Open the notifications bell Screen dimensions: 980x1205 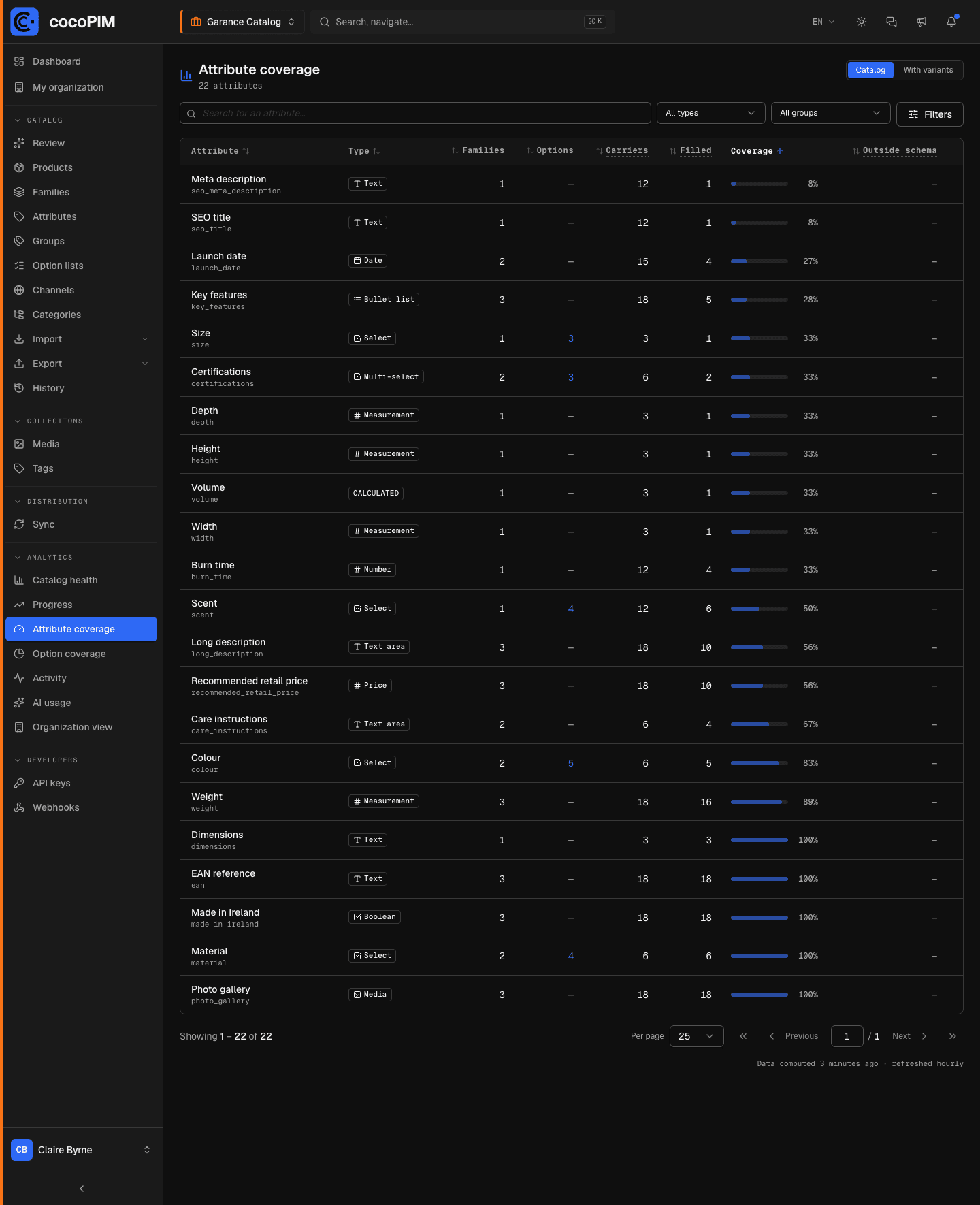tap(951, 22)
